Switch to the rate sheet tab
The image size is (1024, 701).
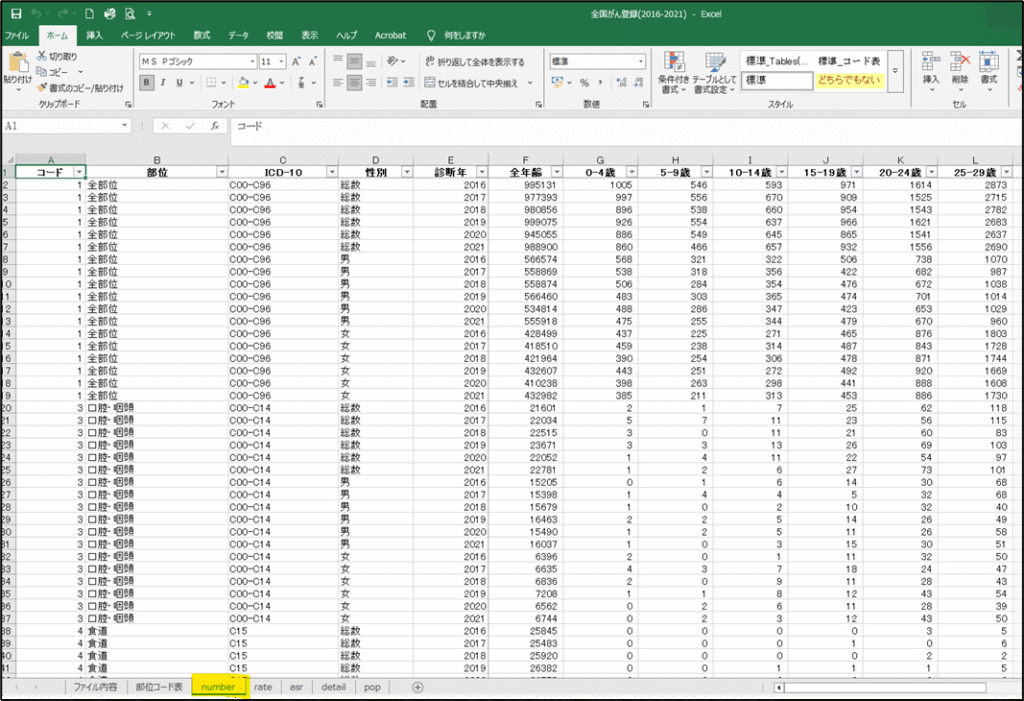click(262, 687)
